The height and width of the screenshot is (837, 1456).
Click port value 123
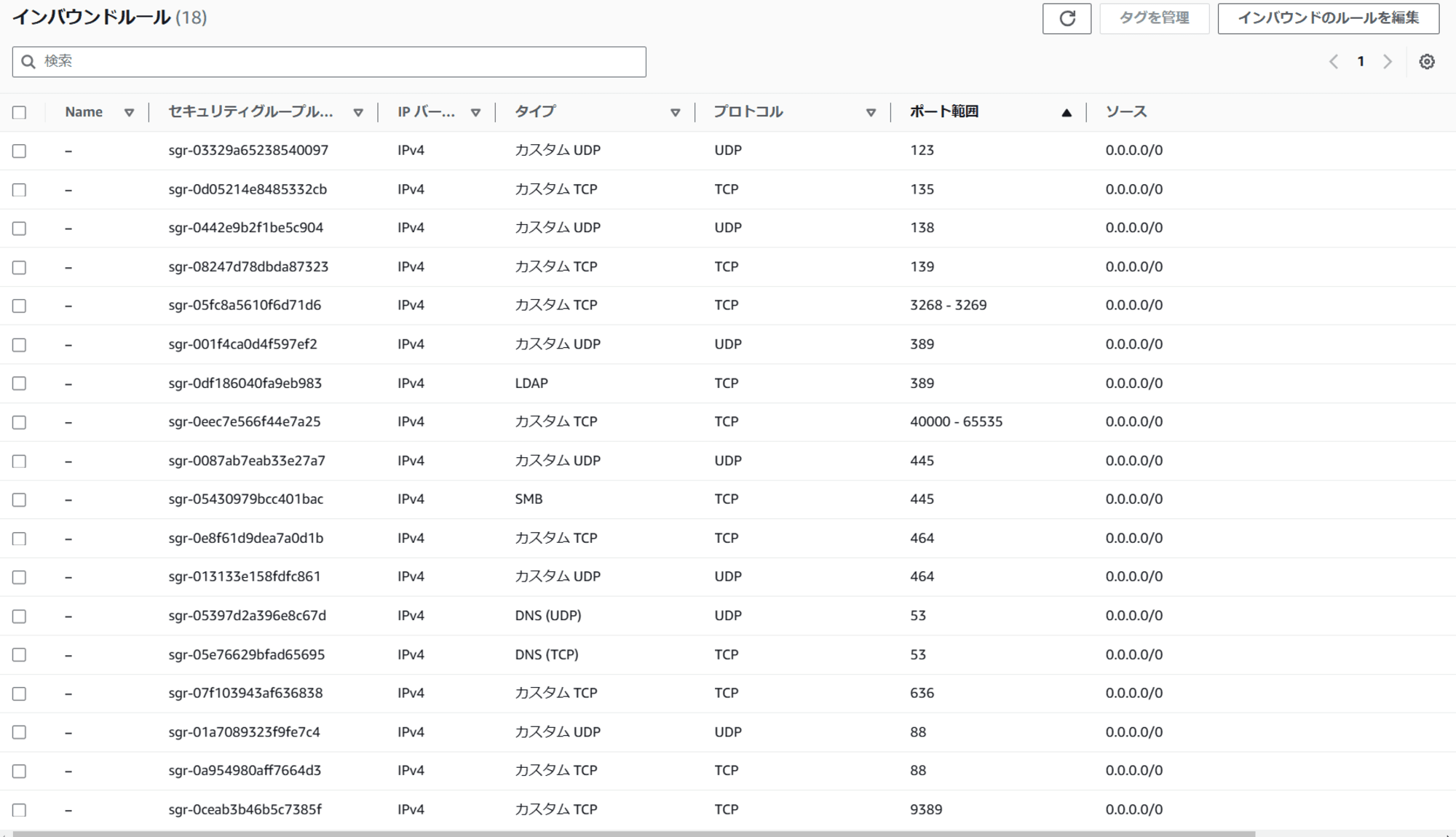pyautogui.click(x=922, y=150)
